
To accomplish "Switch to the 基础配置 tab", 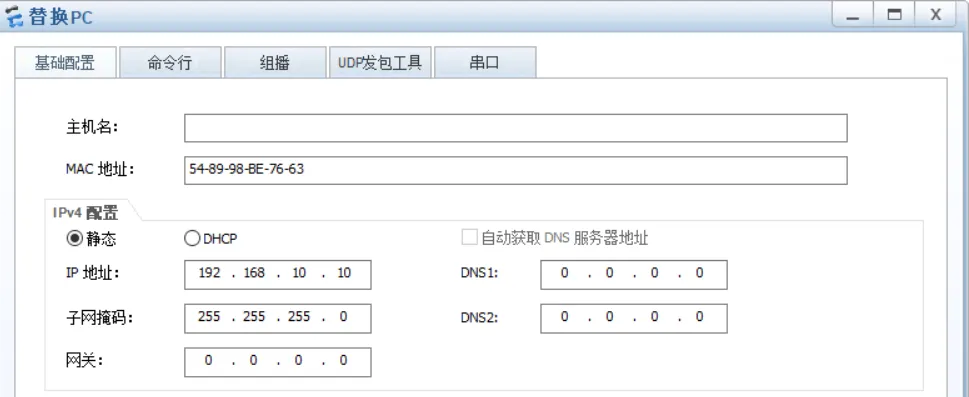I will (x=65, y=62).
